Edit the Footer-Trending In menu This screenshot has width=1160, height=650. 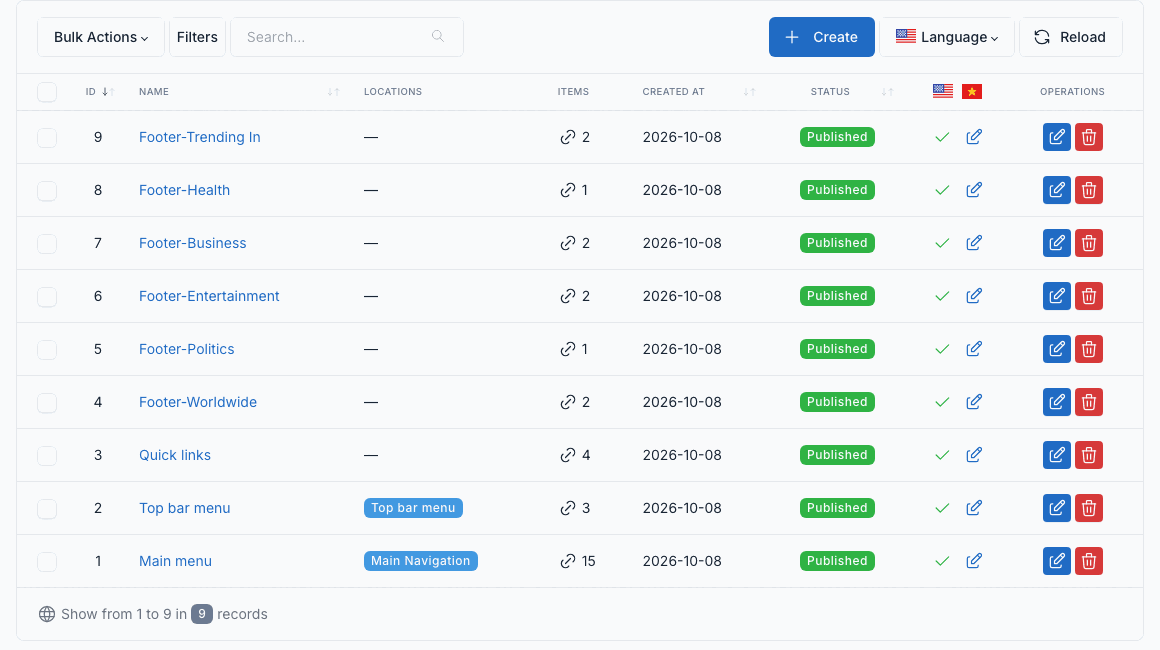click(x=1056, y=137)
